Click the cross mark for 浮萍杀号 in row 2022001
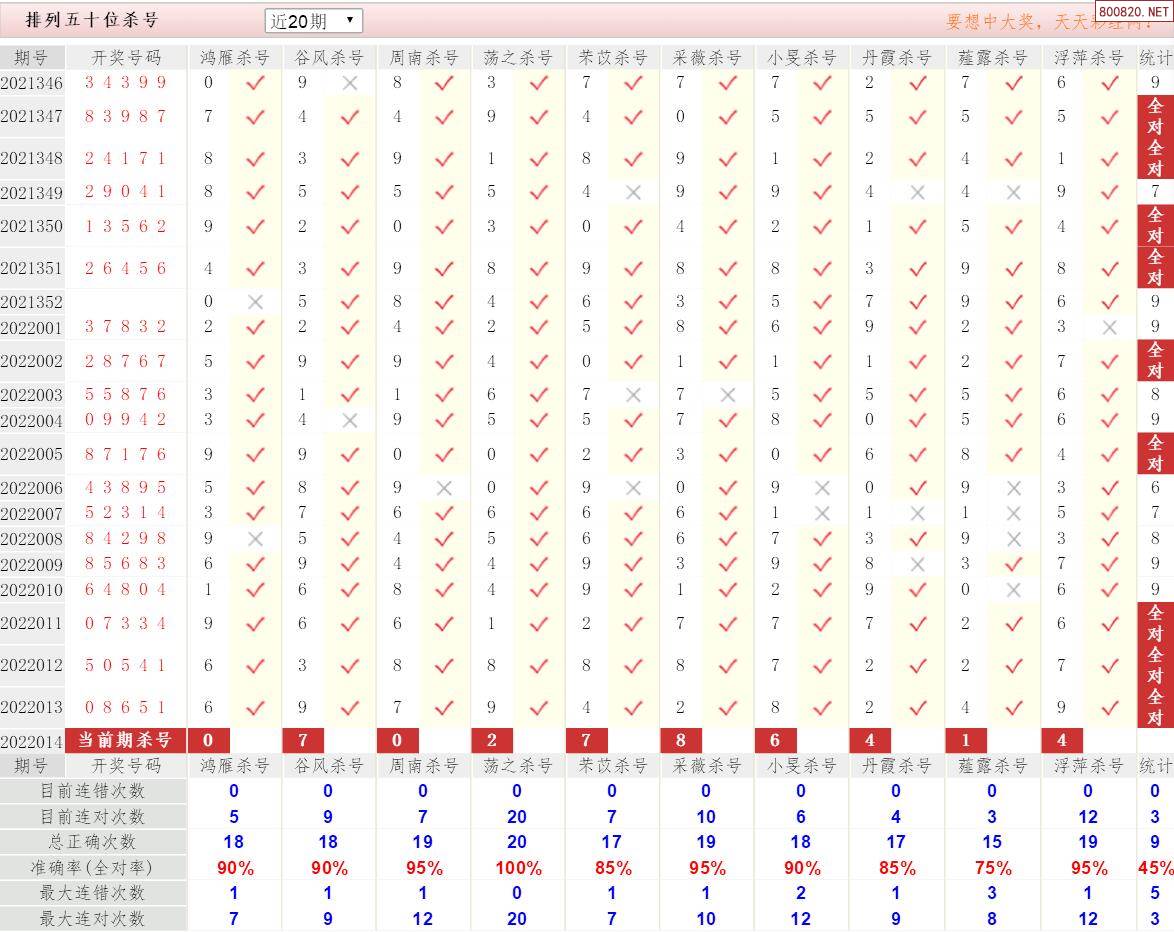Screen dimensions: 1174x932 [1109, 327]
